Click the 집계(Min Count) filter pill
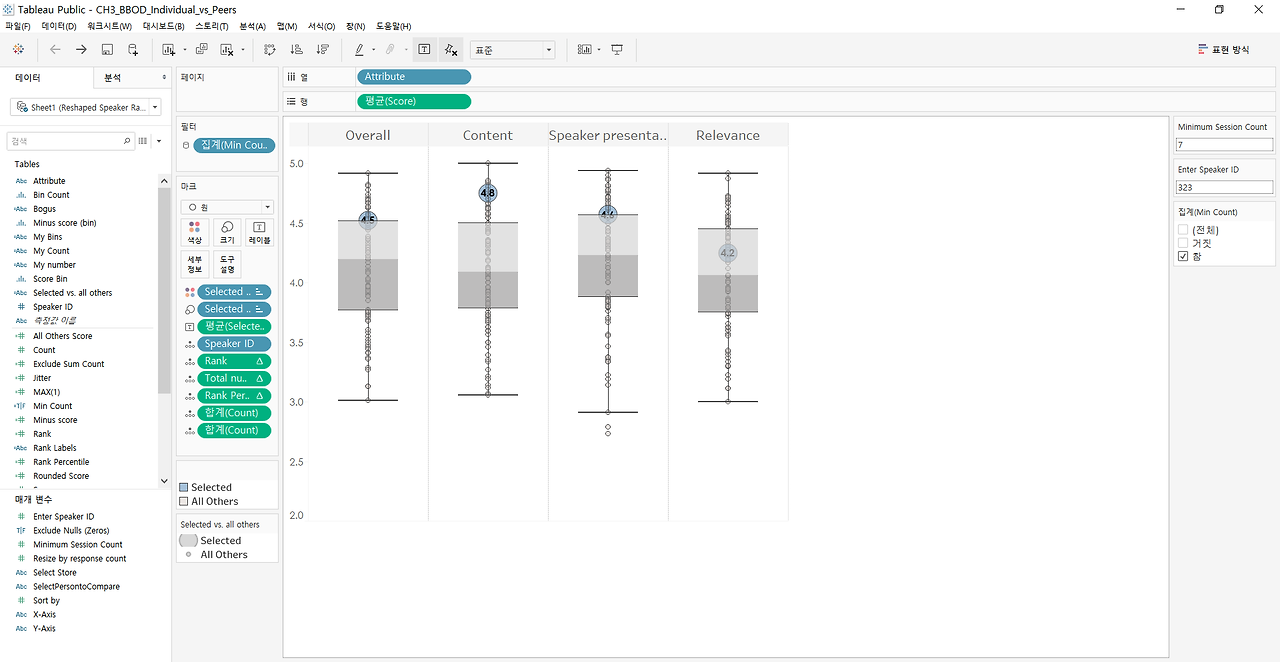 (x=236, y=145)
